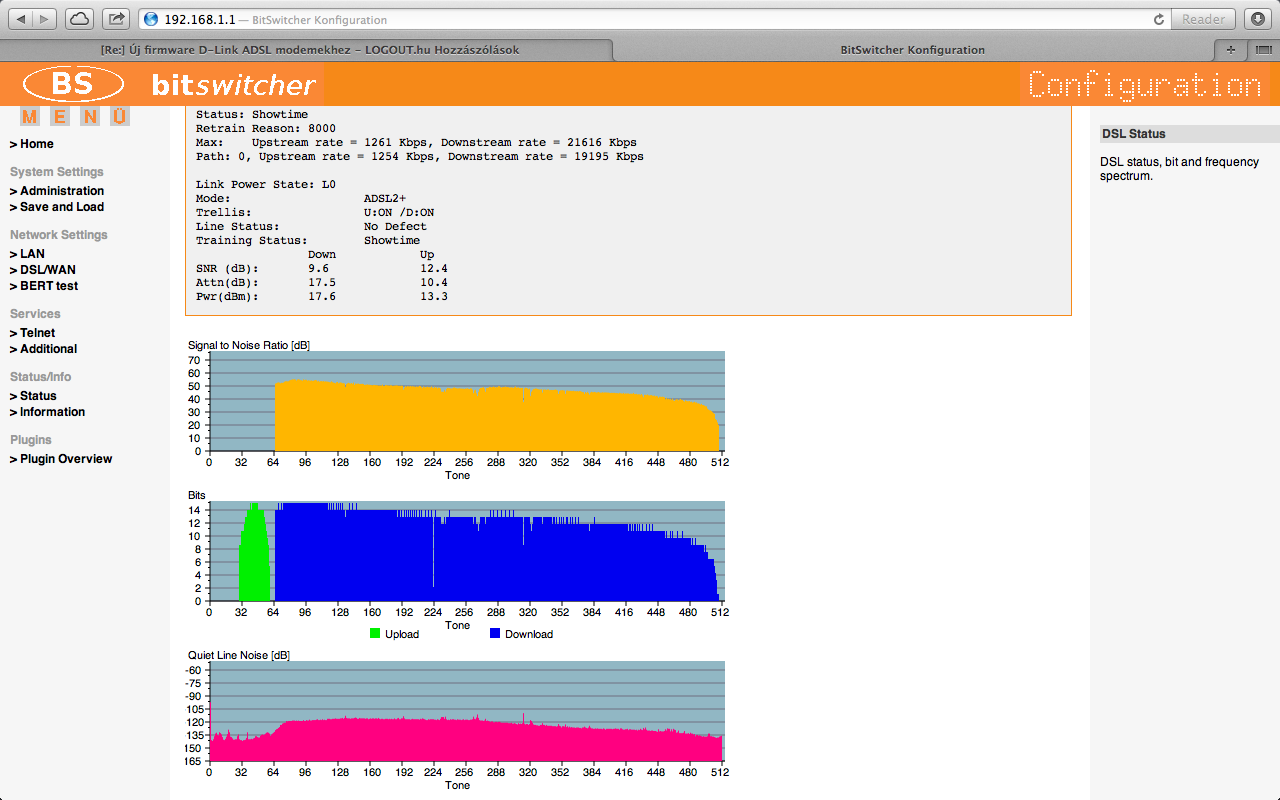Click the 'Bits' chart title
Screen dimensions: 1280x800
[x=198, y=495]
